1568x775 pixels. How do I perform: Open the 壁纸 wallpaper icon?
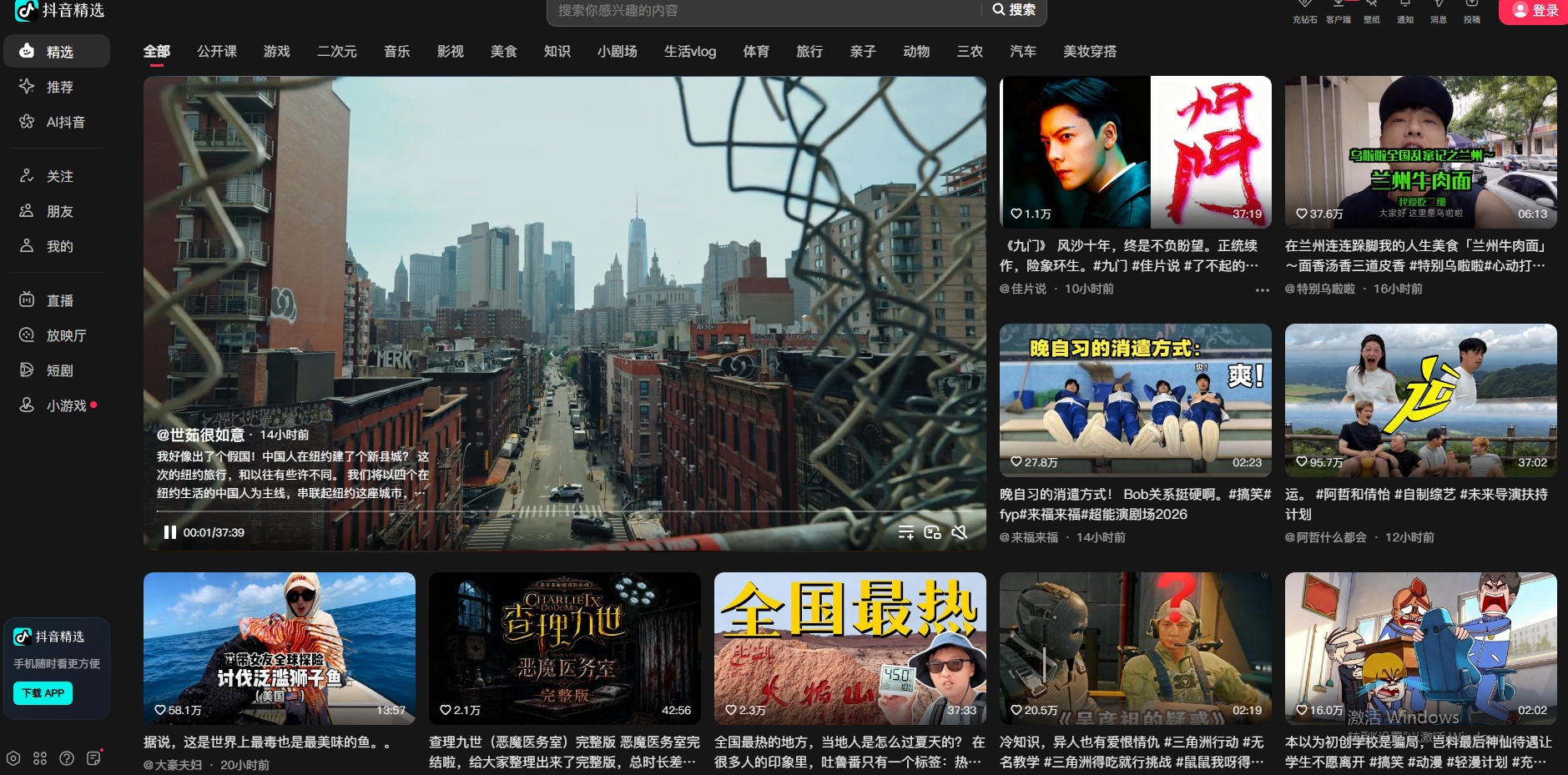point(1372,12)
